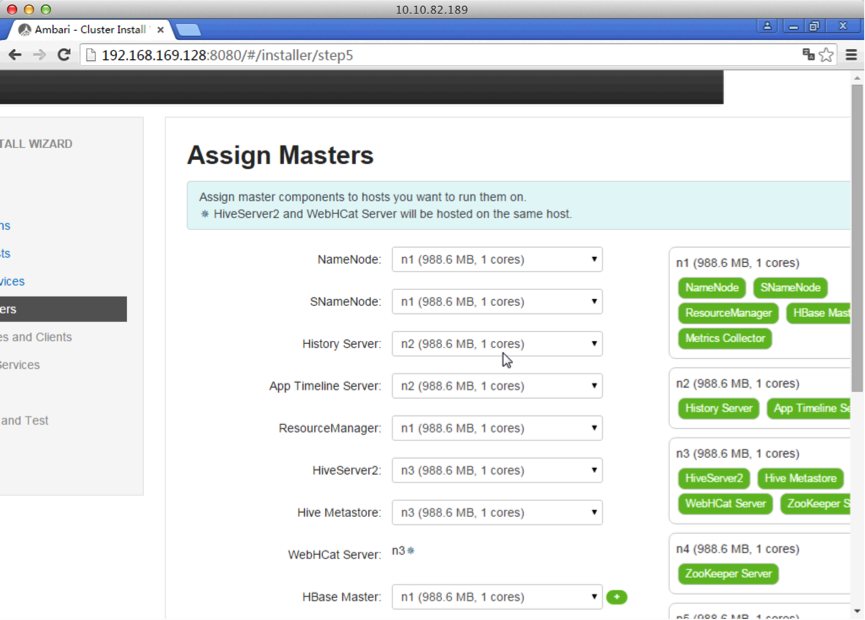Screen dimensions: 865x620
Task: Select the Customize Services wizard step
Action: tap(20, 365)
